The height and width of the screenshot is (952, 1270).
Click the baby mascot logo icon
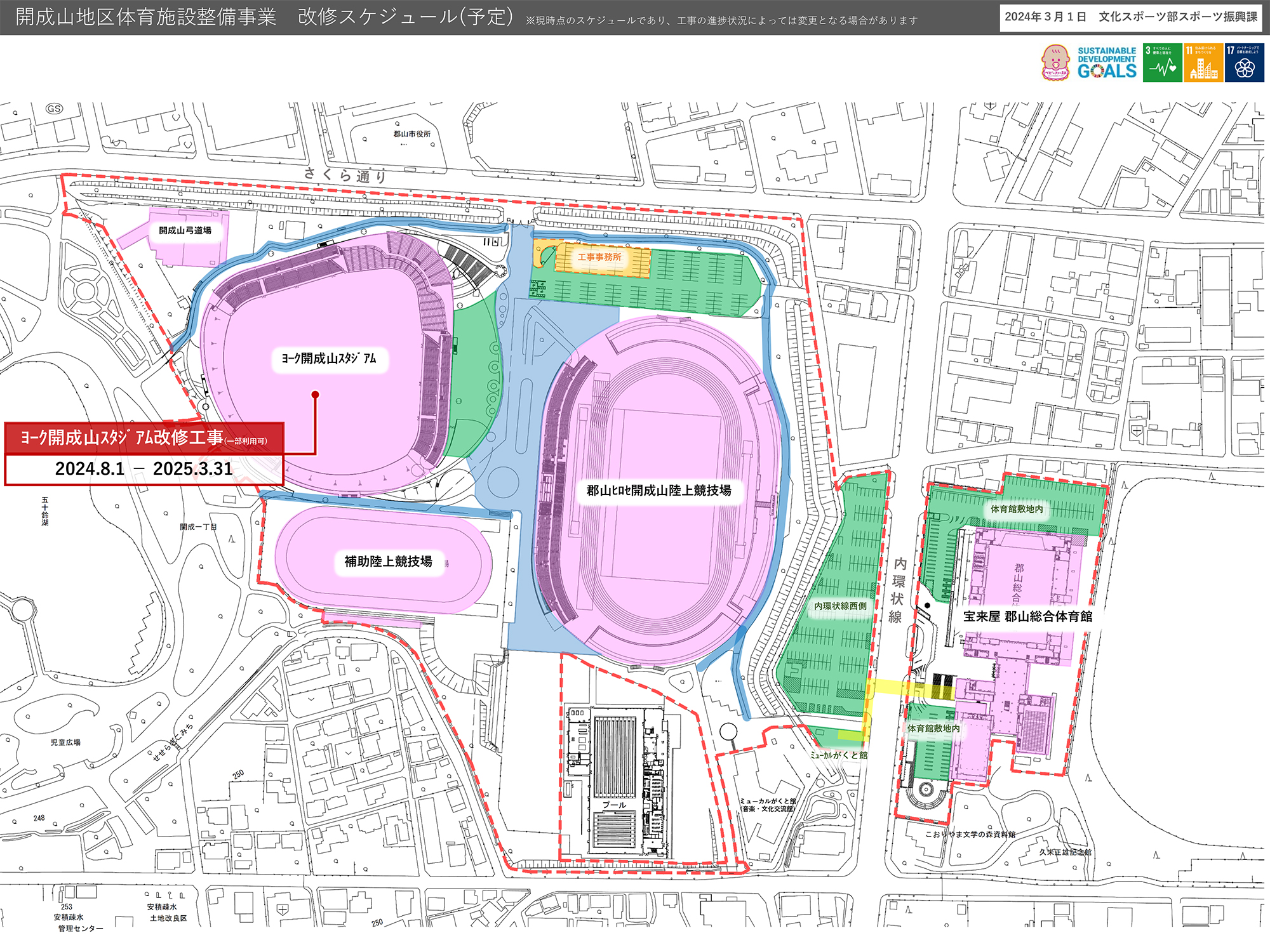click(1055, 63)
